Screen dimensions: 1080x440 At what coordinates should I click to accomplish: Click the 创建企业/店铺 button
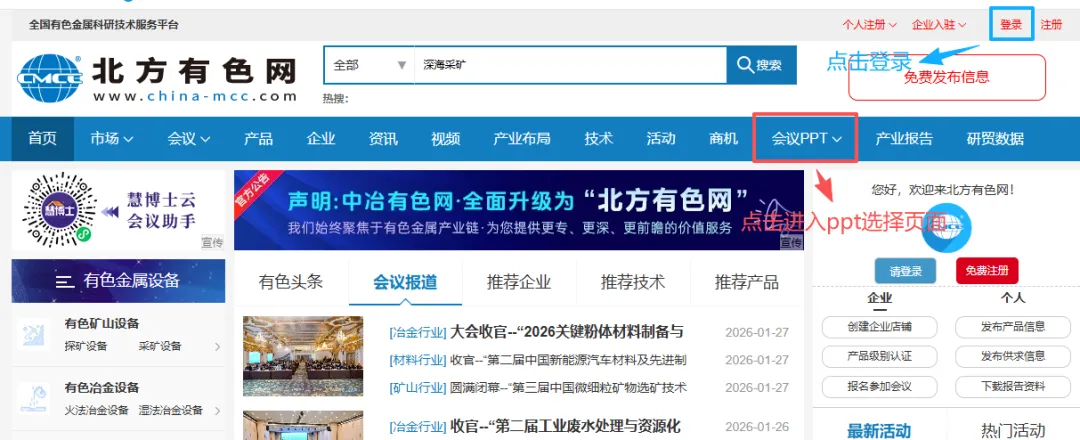pyautogui.click(x=880, y=326)
